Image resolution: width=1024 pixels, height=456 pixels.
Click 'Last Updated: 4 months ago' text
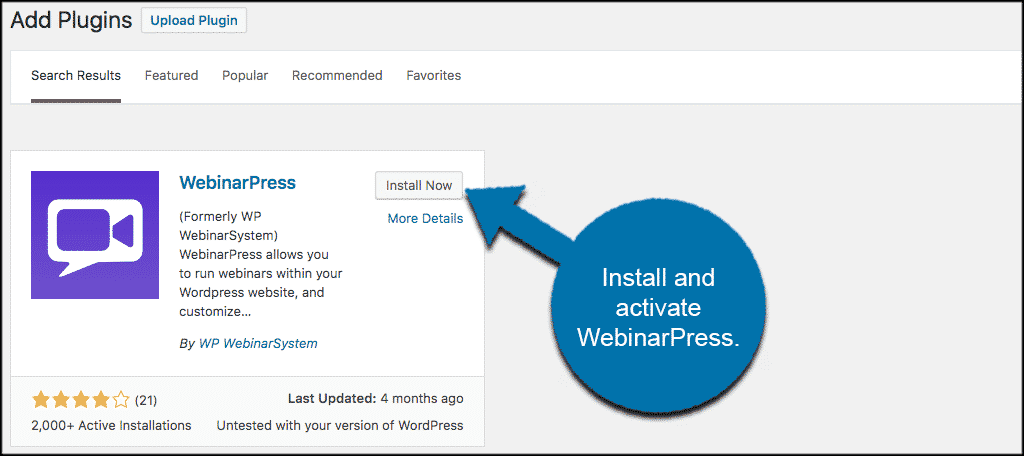click(375, 399)
